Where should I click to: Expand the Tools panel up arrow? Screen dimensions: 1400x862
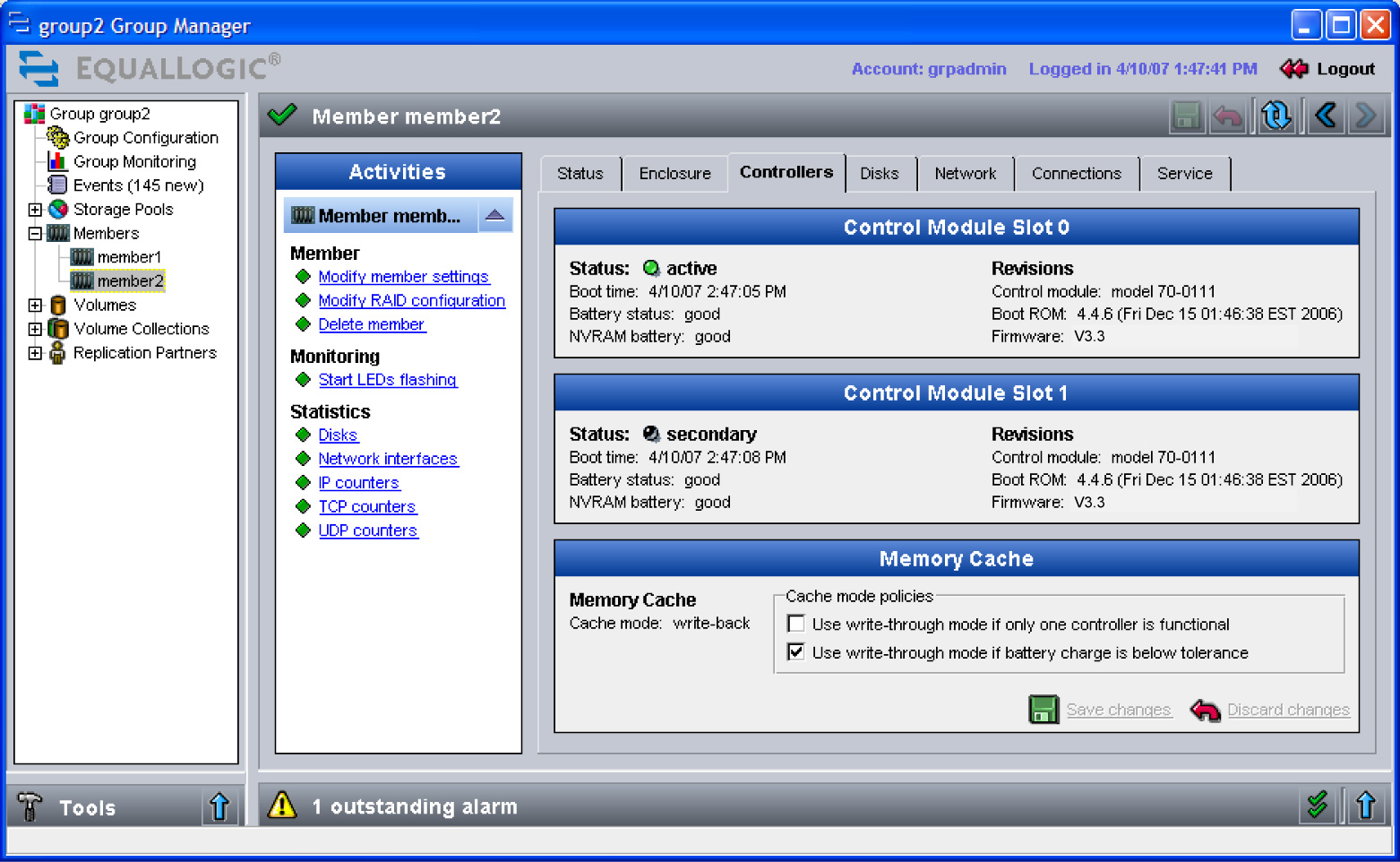[219, 806]
